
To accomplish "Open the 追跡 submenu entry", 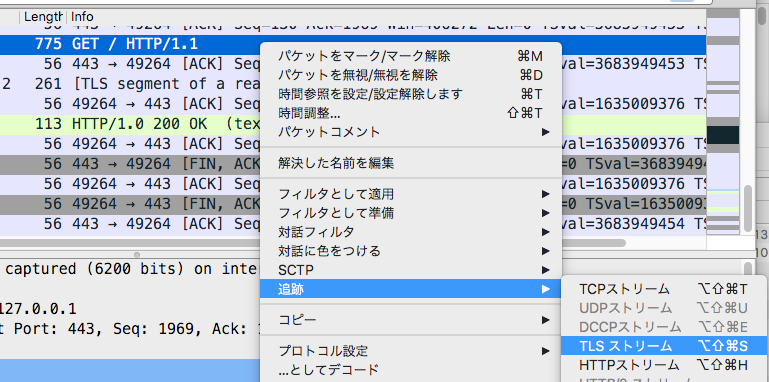I will (x=410, y=289).
